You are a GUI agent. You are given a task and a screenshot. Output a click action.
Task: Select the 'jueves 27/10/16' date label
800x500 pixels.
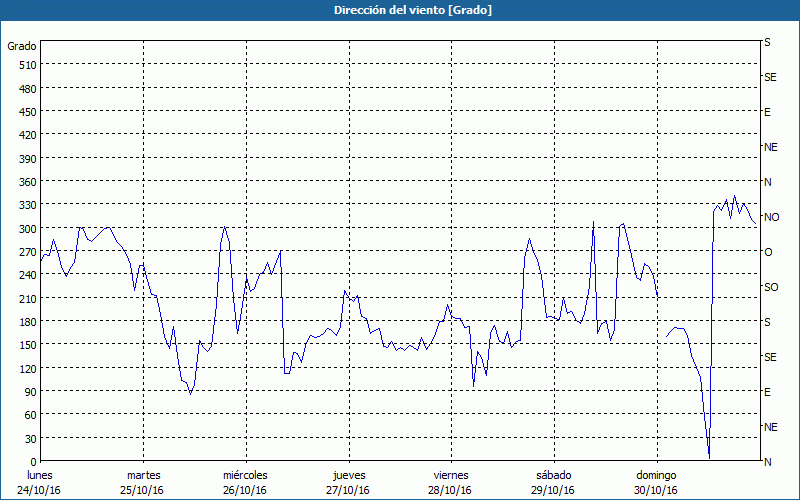(x=348, y=482)
